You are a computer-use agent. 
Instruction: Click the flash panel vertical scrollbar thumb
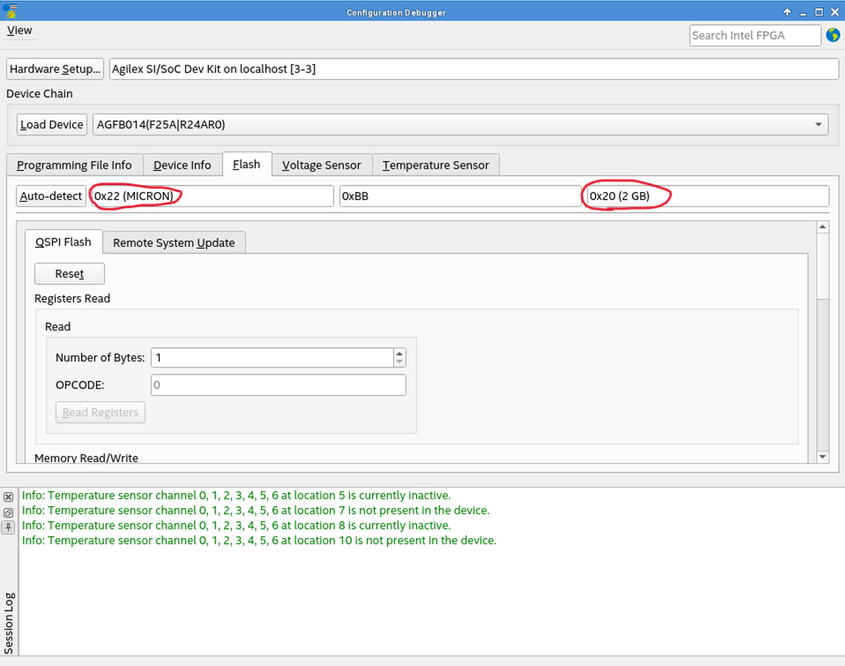click(822, 265)
